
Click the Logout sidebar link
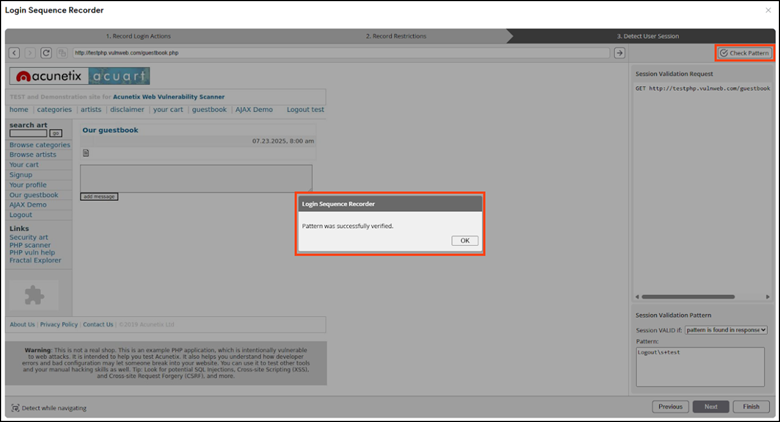tap(21, 215)
